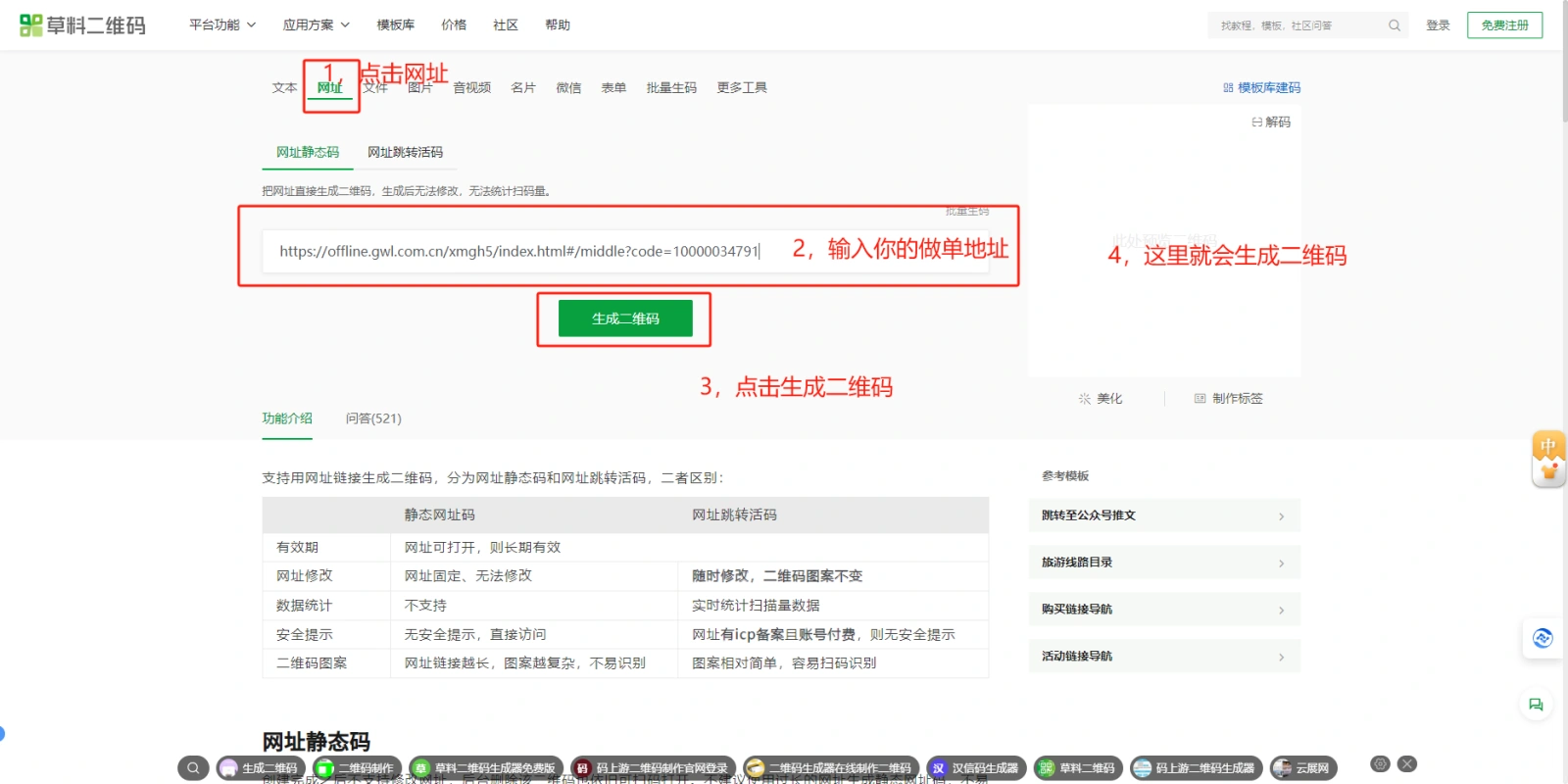Image resolution: width=1568 pixels, height=784 pixels.
Task: Open the 二维码制作 shortcut in bottom bar
Action: (356, 768)
